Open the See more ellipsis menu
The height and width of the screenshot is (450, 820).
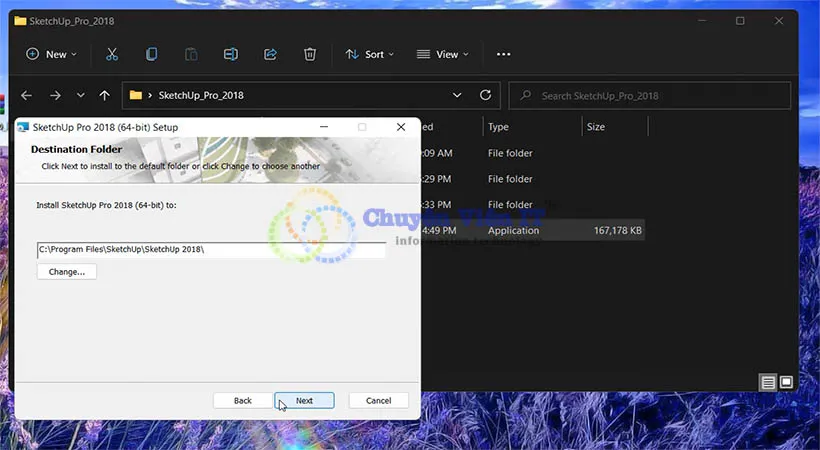503,54
